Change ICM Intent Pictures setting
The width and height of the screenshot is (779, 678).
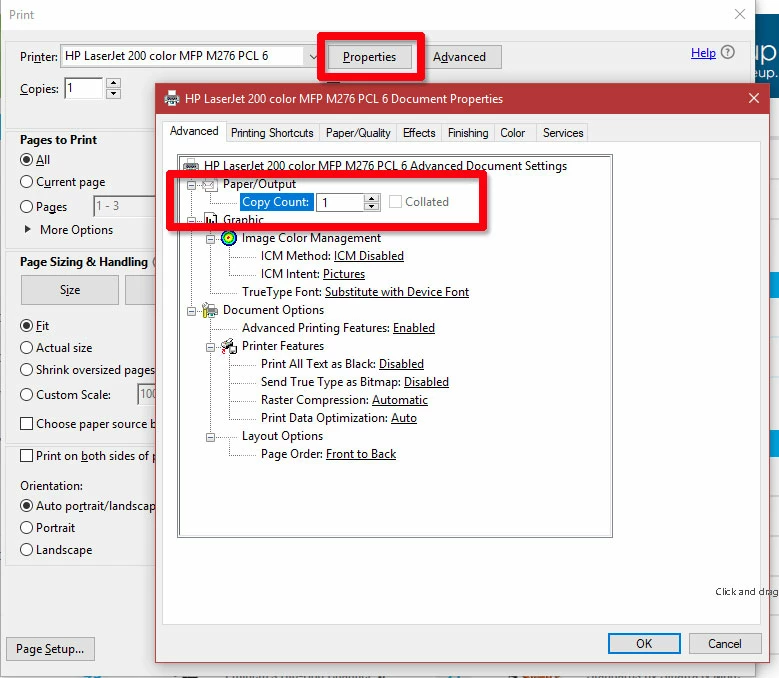pyautogui.click(x=344, y=274)
